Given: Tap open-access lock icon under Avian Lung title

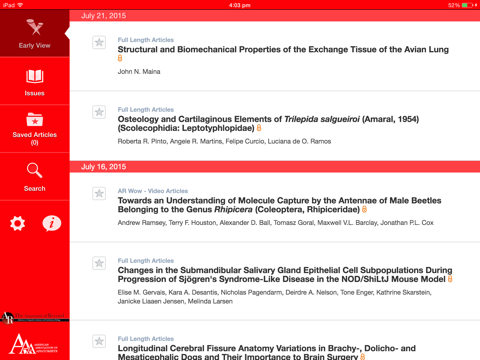Looking at the screenshot, I should [120, 58].
